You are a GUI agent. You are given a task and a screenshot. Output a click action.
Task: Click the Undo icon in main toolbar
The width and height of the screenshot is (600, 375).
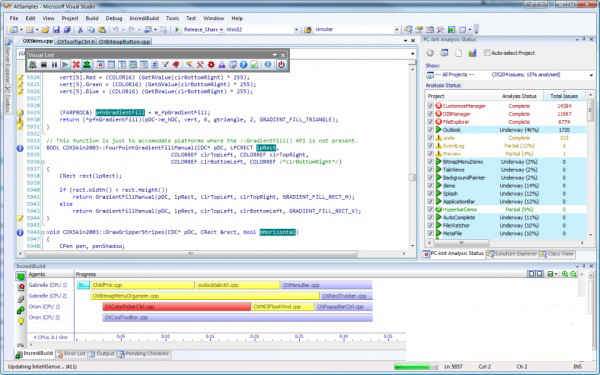pos(115,29)
